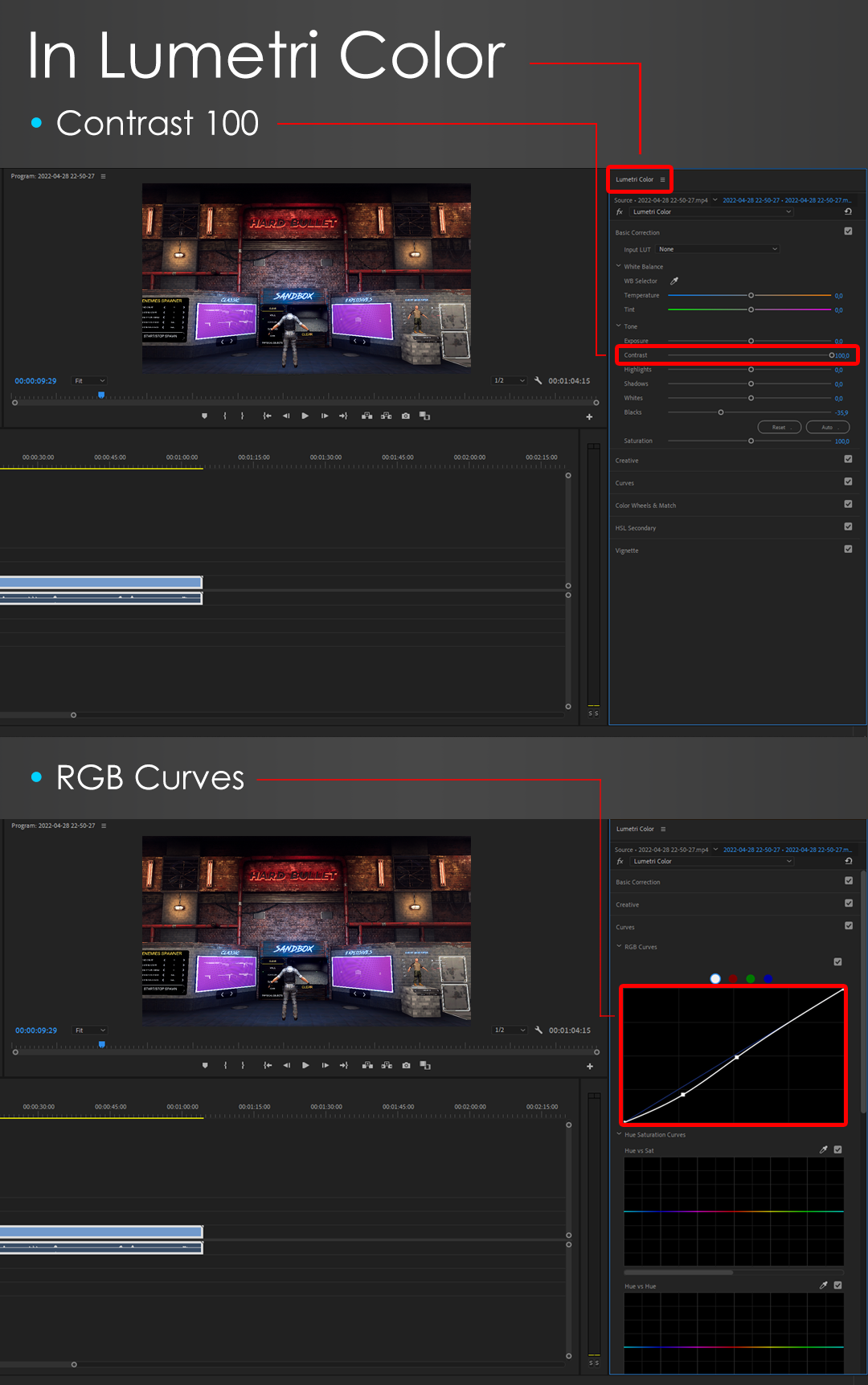Go to In point in upper monitor
This screenshot has height=1385, width=868.
click(267, 416)
